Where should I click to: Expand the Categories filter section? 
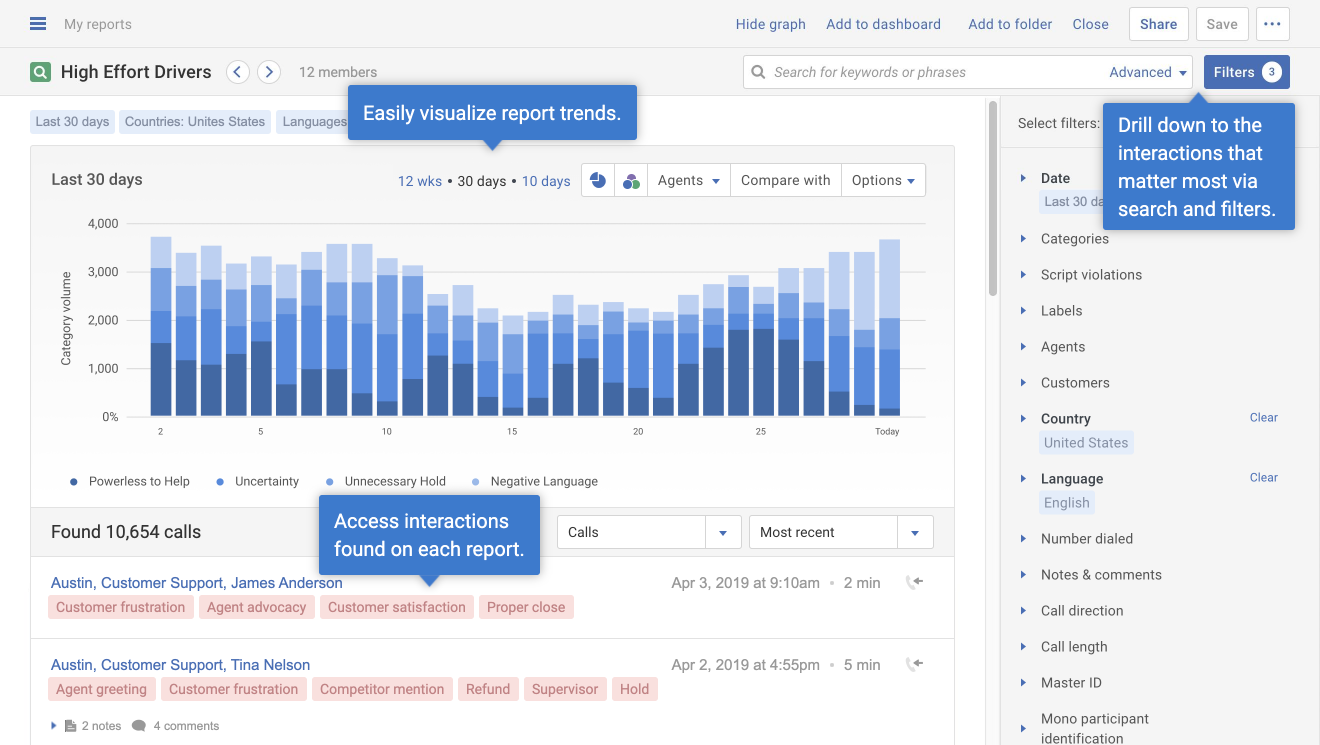pyautogui.click(x=1074, y=239)
